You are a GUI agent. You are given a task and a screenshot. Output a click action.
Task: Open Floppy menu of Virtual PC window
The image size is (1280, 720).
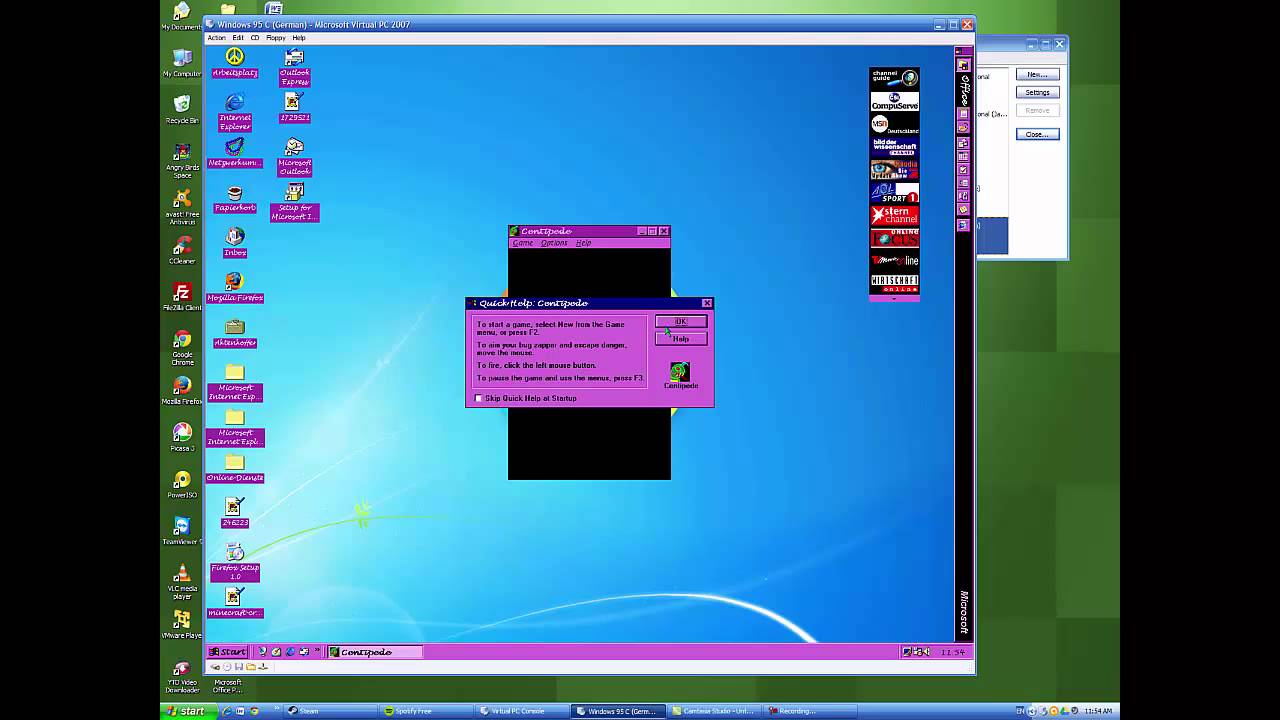(276, 38)
